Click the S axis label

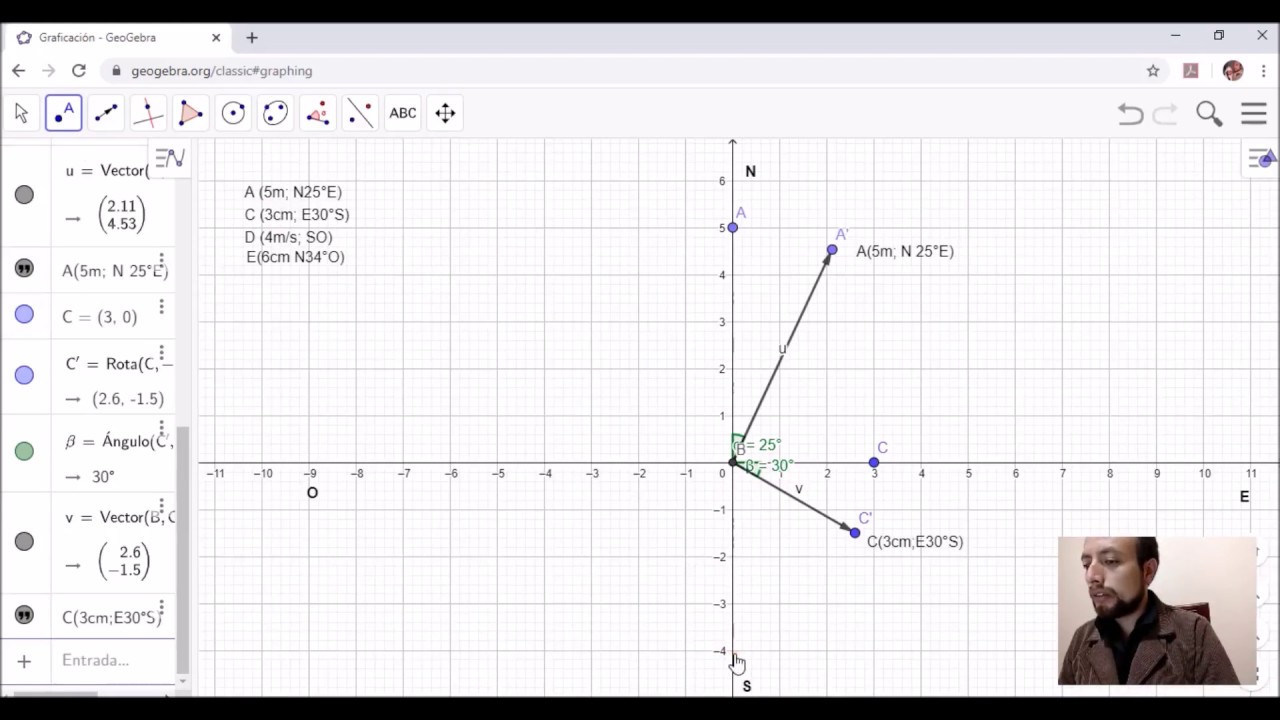tap(747, 686)
